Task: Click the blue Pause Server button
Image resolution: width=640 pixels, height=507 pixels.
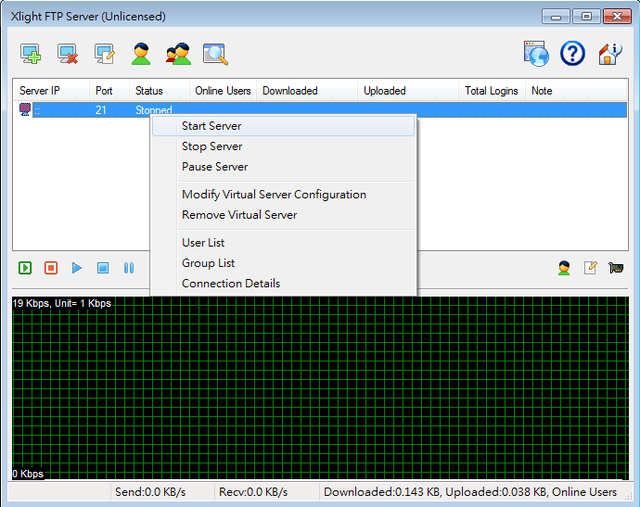Action: [129, 268]
